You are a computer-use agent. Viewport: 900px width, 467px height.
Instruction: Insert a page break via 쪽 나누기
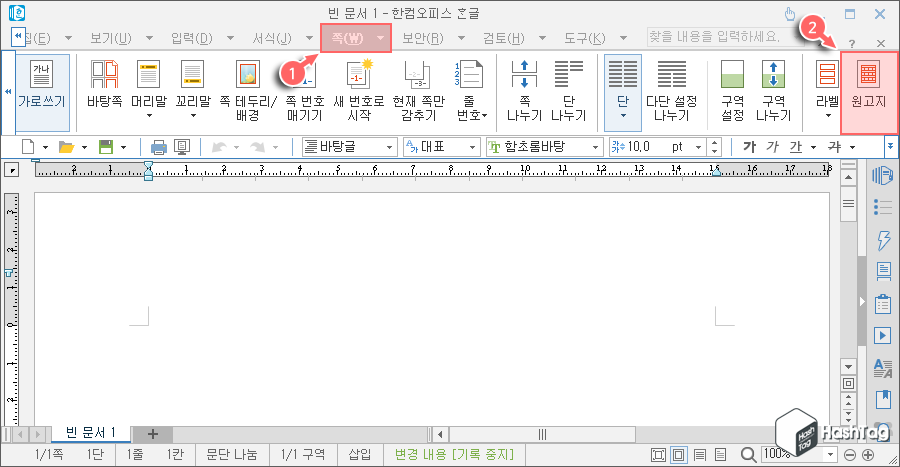[x=524, y=90]
